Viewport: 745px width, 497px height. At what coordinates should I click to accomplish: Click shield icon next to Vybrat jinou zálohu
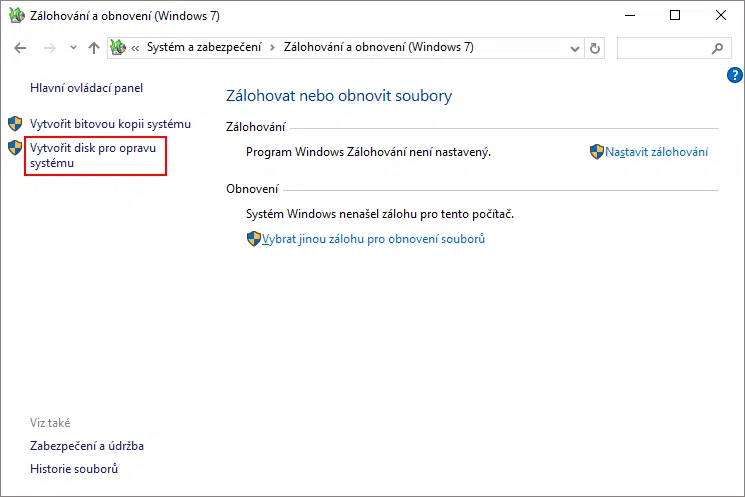(254, 239)
